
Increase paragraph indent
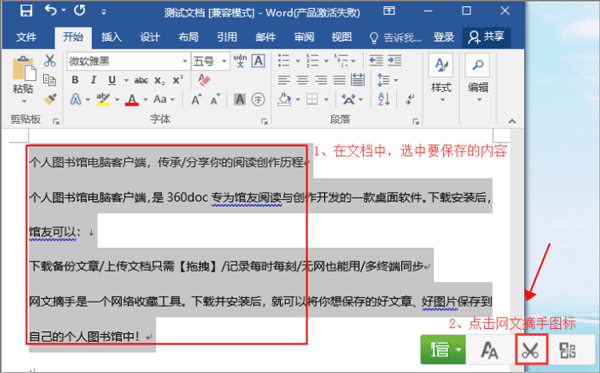point(395,61)
